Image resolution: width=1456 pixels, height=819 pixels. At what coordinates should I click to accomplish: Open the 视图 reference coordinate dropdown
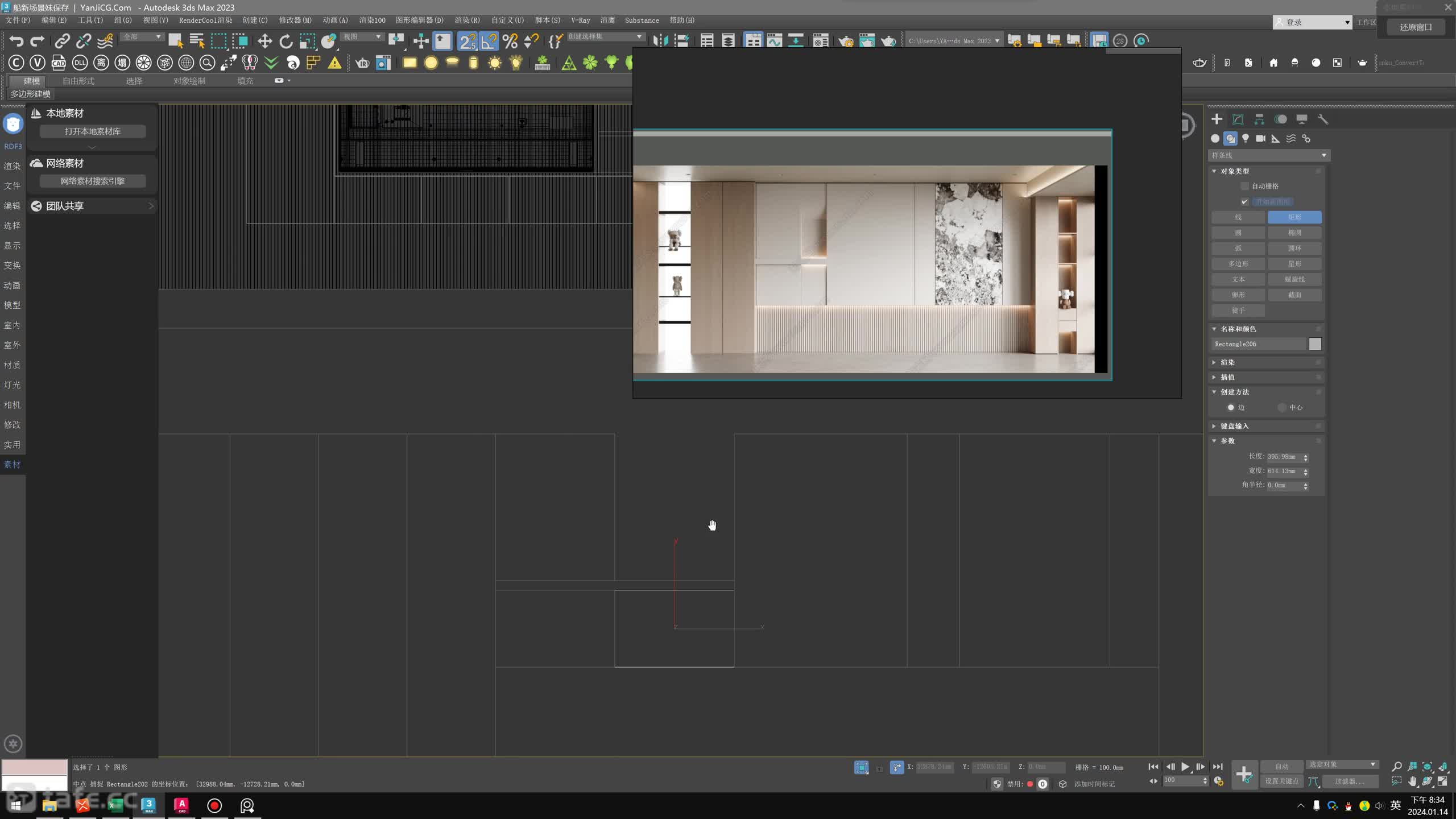[362, 36]
